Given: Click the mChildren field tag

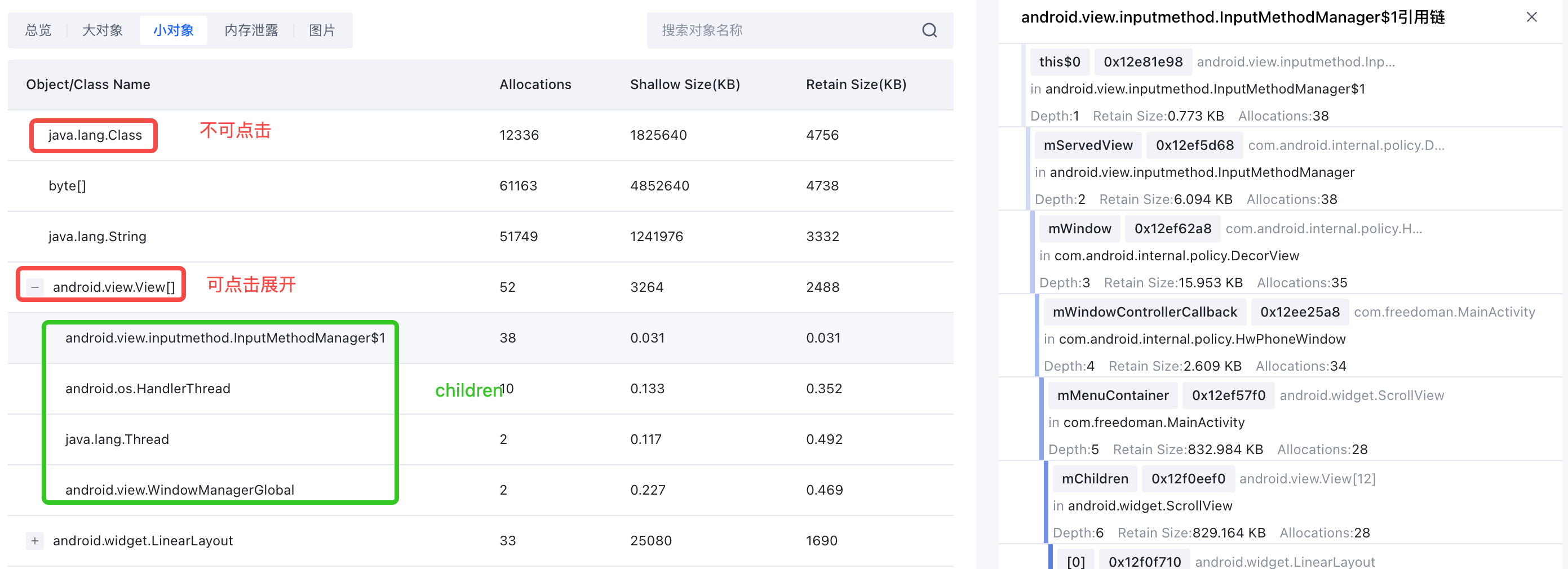Looking at the screenshot, I should coord(1095,479).
